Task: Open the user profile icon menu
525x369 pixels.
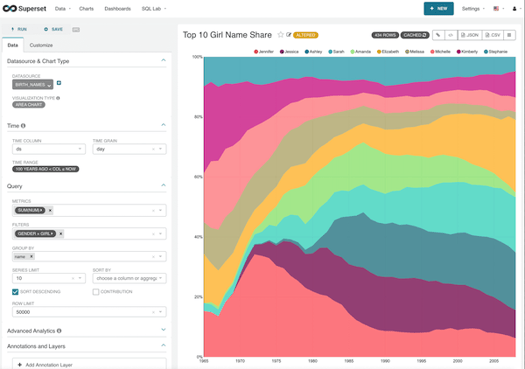Action: click(516, 9)
